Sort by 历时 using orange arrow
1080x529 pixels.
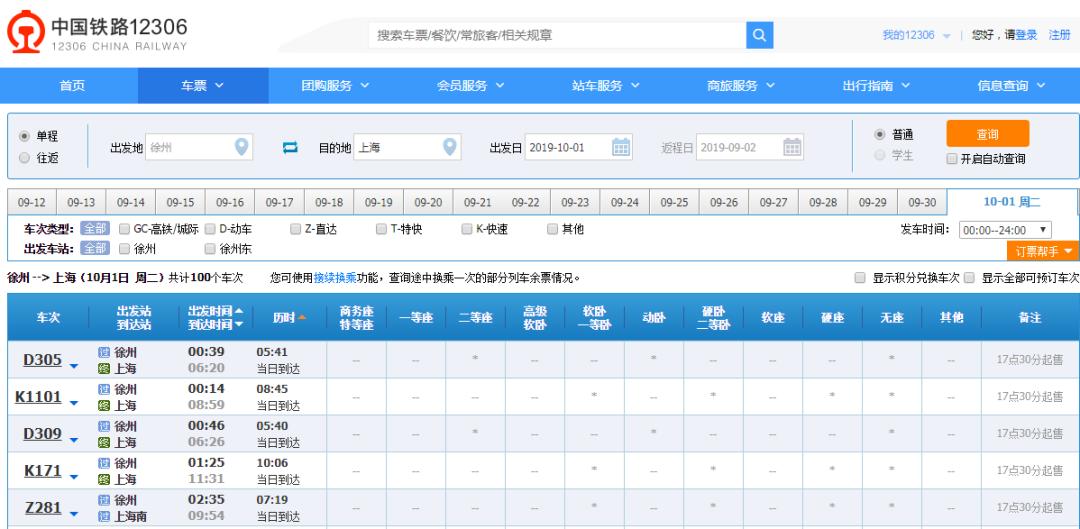tap(302, 318)
